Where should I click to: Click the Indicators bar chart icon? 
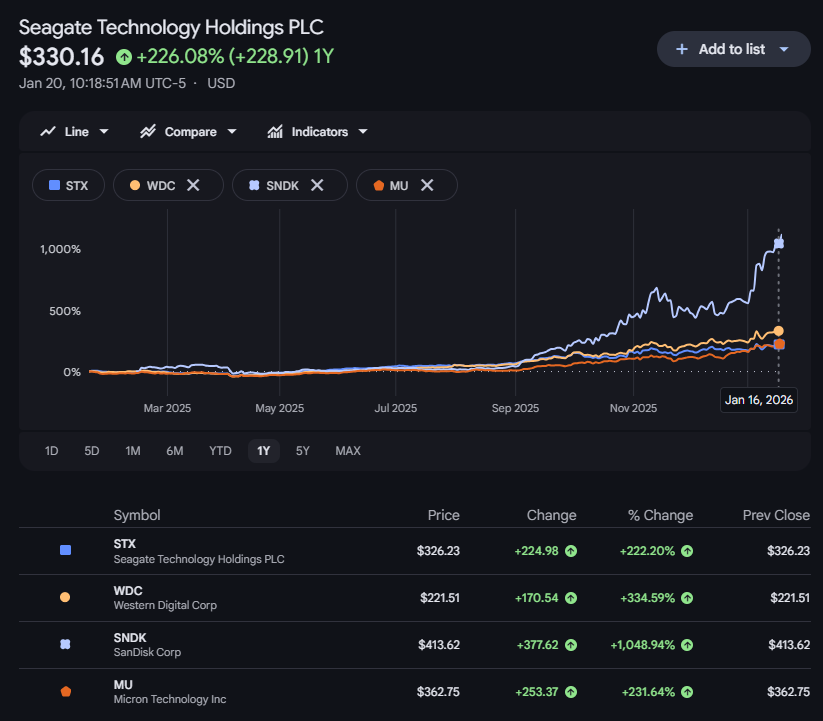tap(275, 132)
